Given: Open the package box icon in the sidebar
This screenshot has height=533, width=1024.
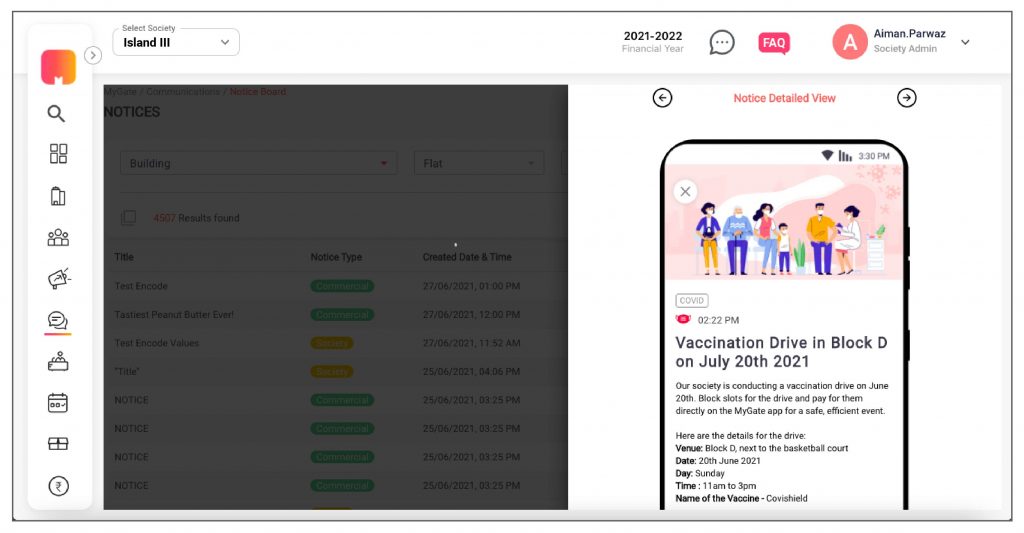Looking at the screenshot, I should click(x=58, y=444).
